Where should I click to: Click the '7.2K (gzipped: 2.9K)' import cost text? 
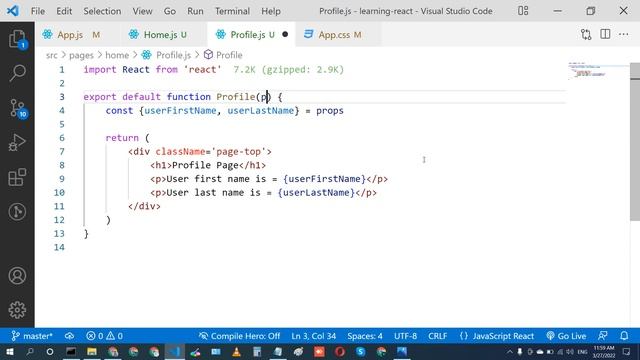click(289, 69)
